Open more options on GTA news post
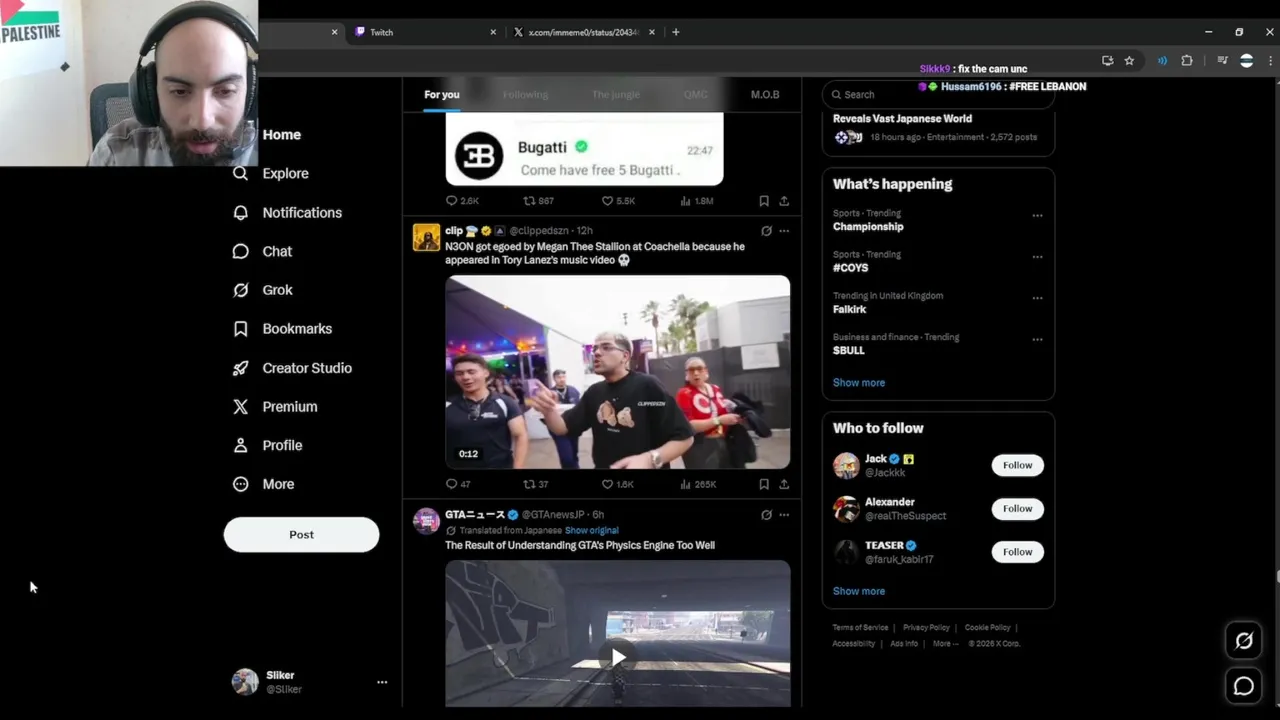The width and height of the screenshot is (1280, 720). pyautogui.click(x=784, y=515)
